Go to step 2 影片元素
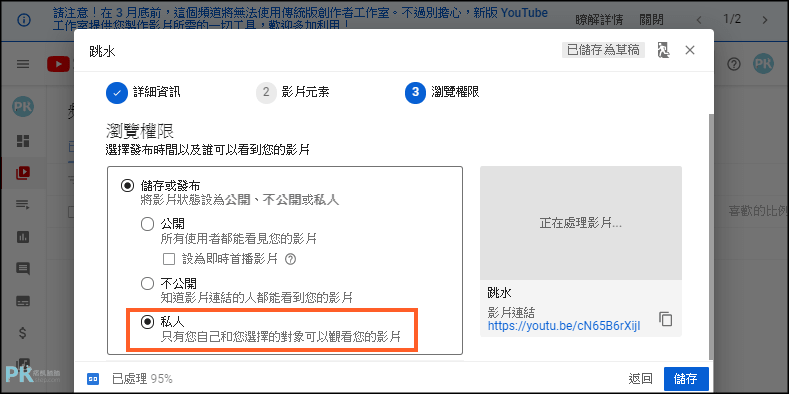789x394 pixels. coord(293,93)
